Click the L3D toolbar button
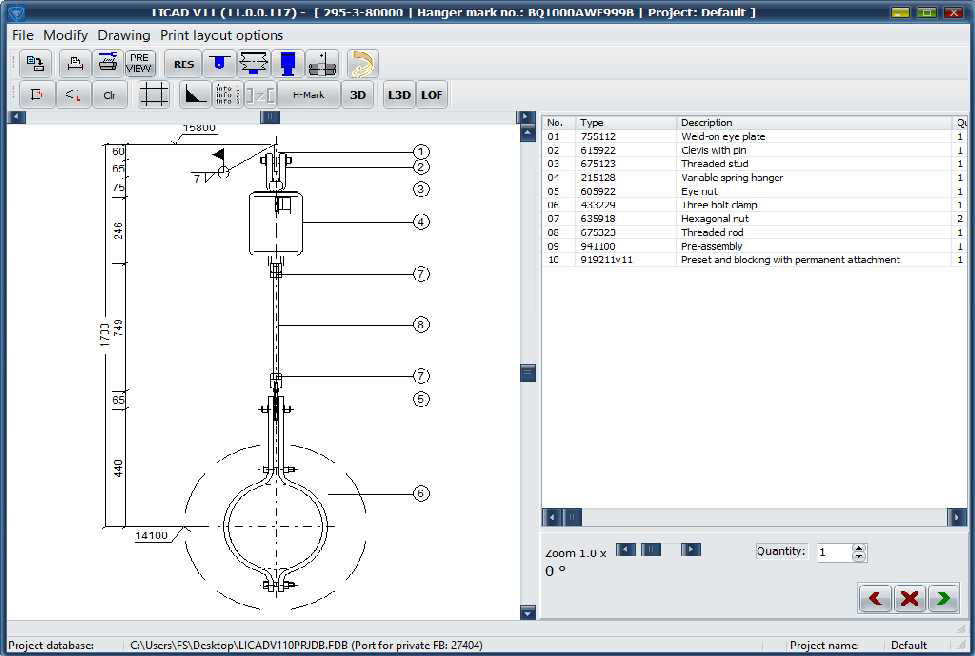 coord(399,95)
